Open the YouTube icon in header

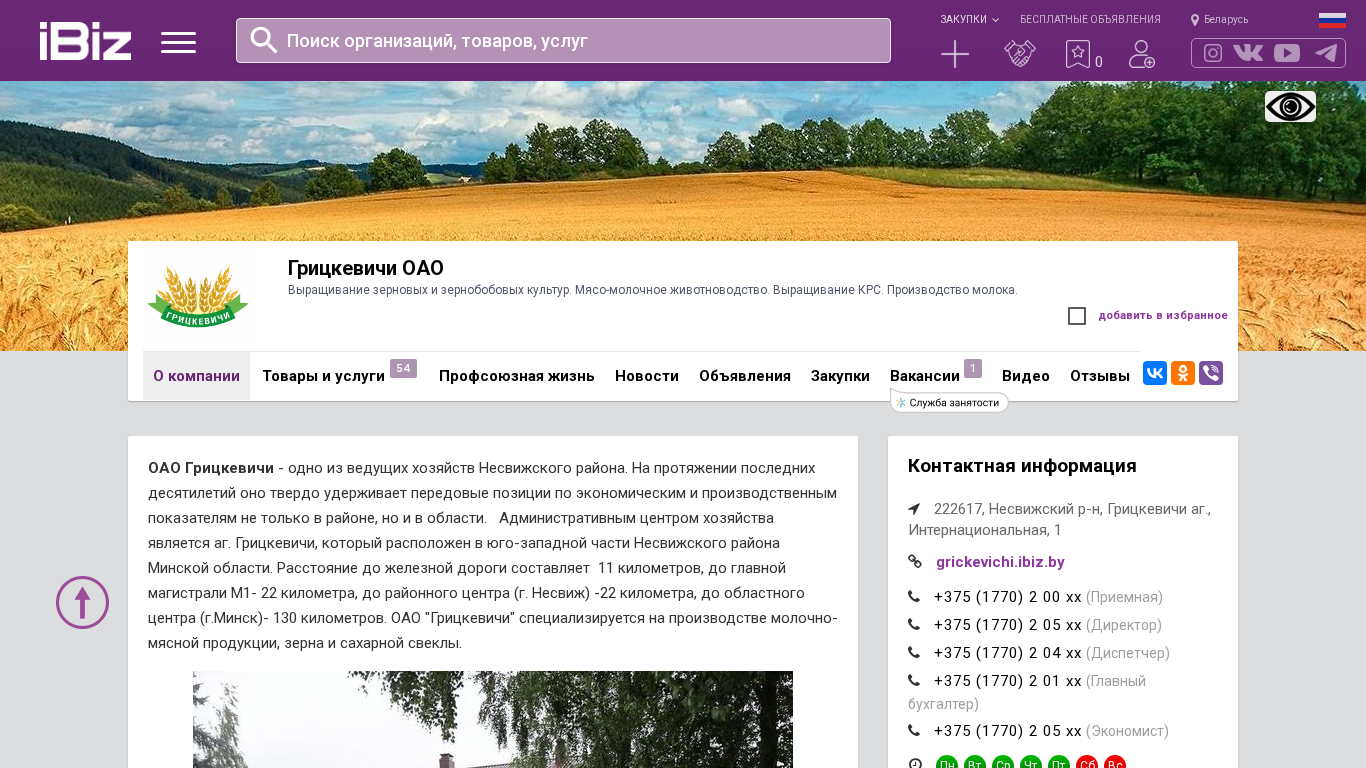(x=1287, y=53)
